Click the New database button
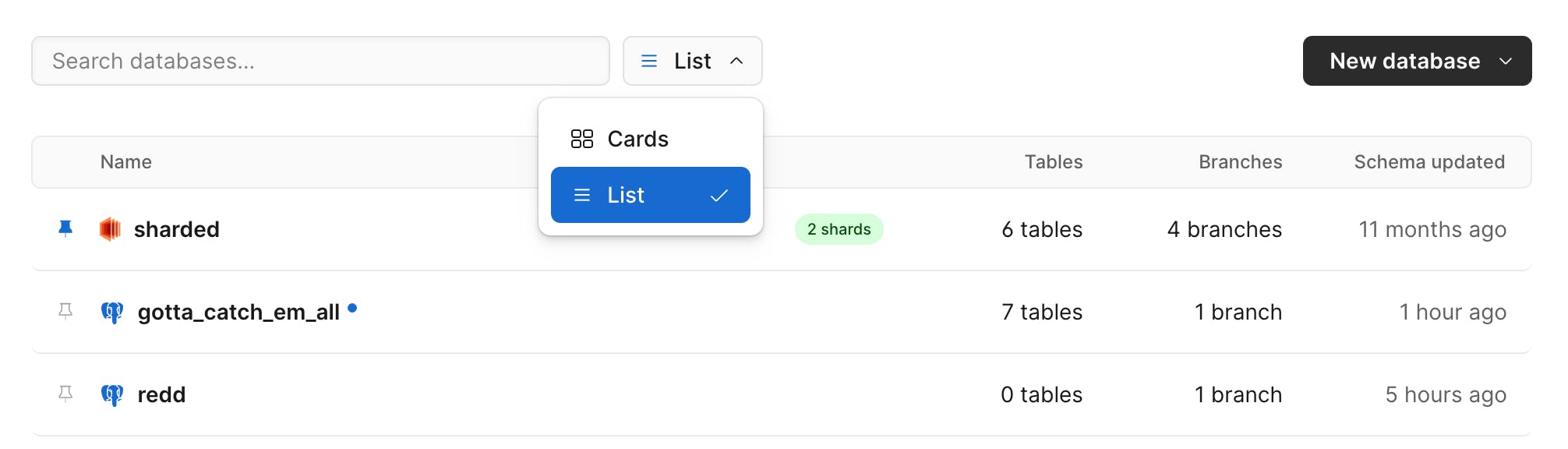The image size is (1568, 449). pyautogui.click(x=1403, y=61)
